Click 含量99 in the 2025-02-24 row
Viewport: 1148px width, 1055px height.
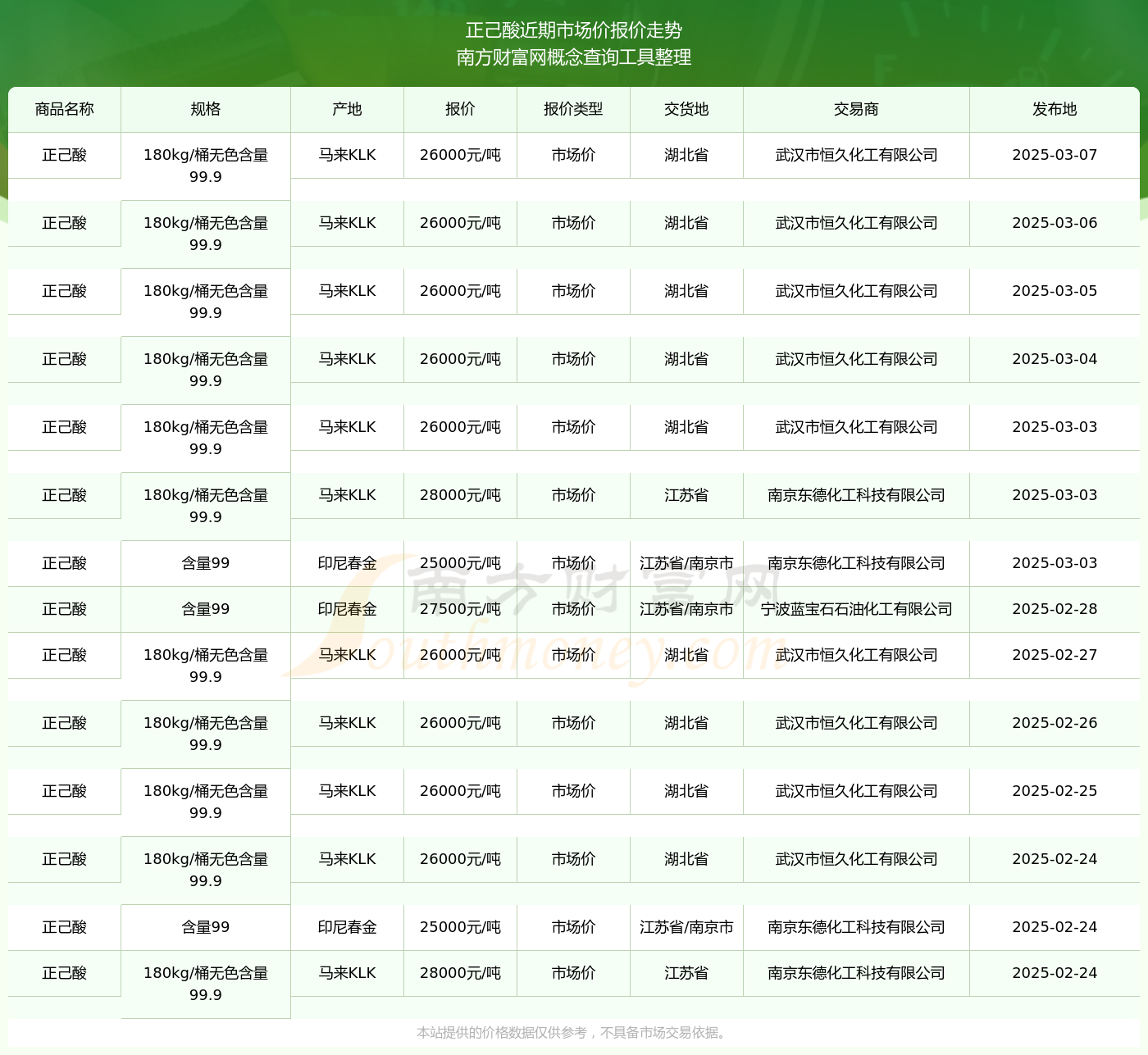click(206, 927)
